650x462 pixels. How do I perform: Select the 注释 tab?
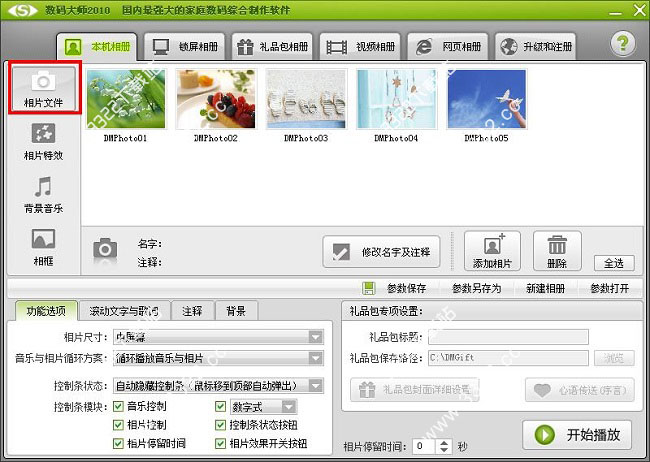193,311
